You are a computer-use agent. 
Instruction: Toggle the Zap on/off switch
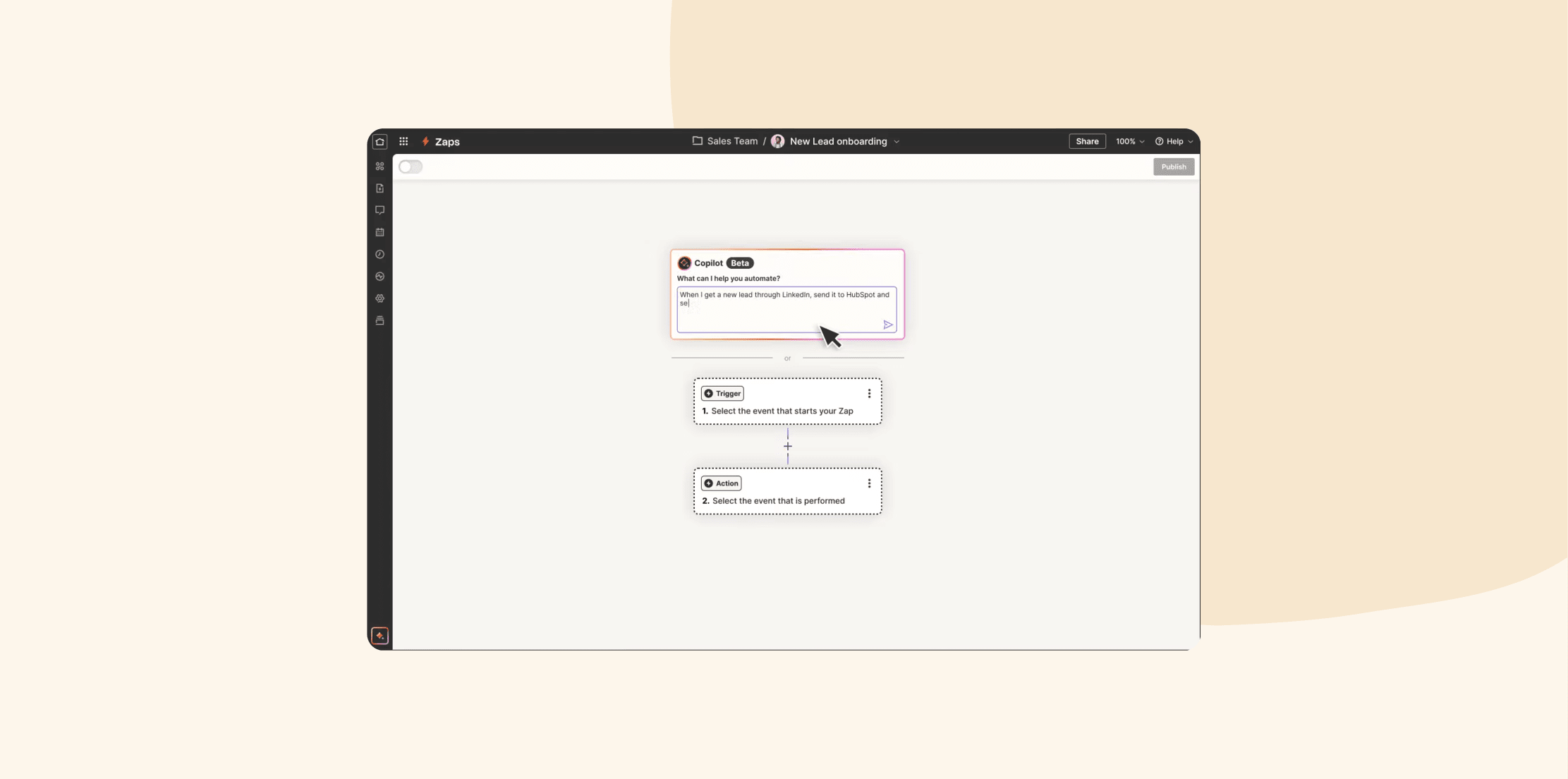(x=411, y=167)
